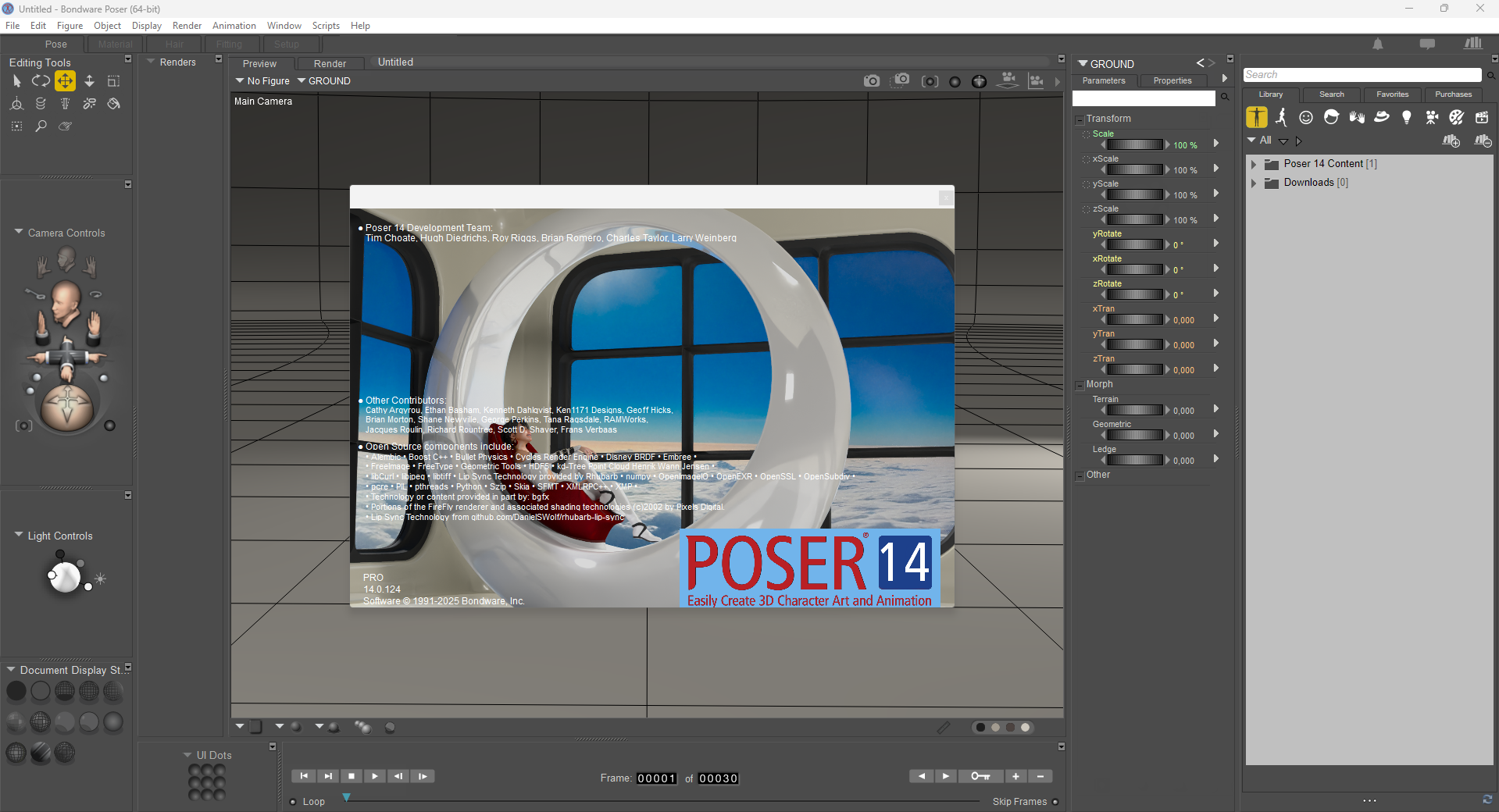Collapse the Transform parameter group
Viewport: 1499px width, 812px height.
point(1080,119)
